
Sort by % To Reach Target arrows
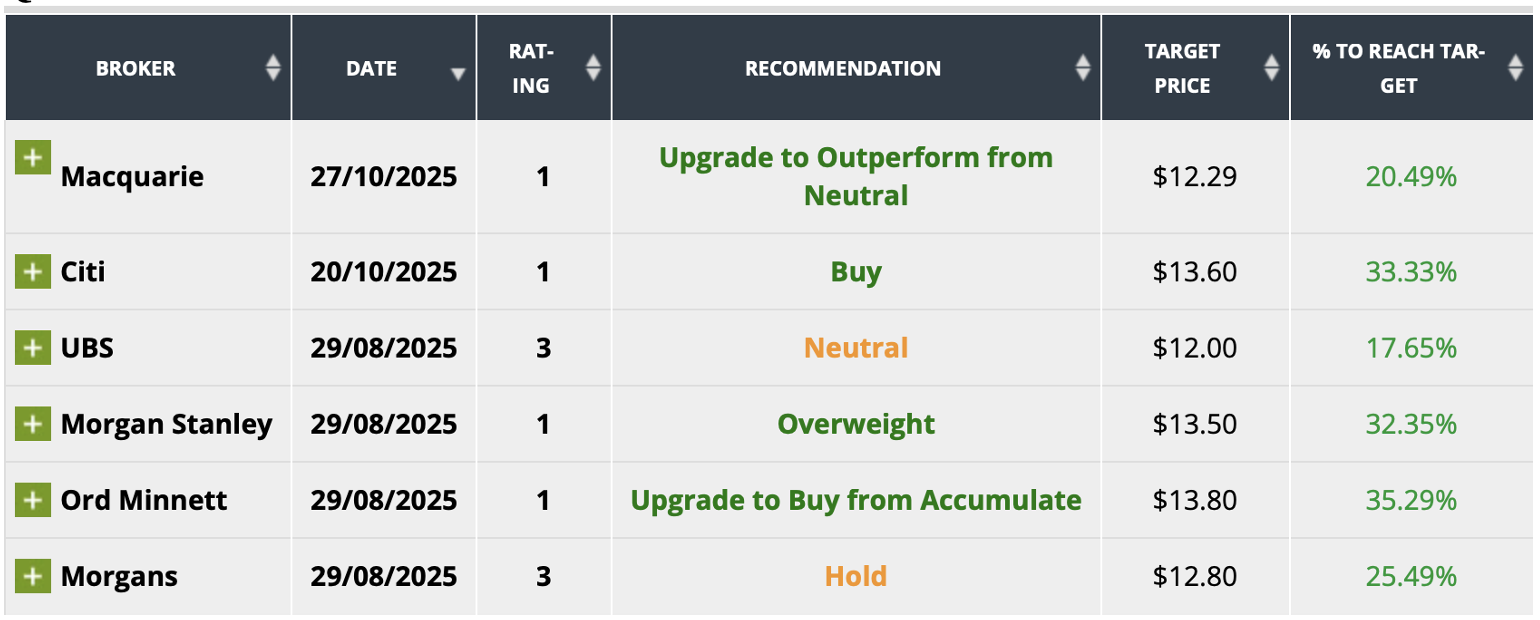click(x=1516, y=68)
